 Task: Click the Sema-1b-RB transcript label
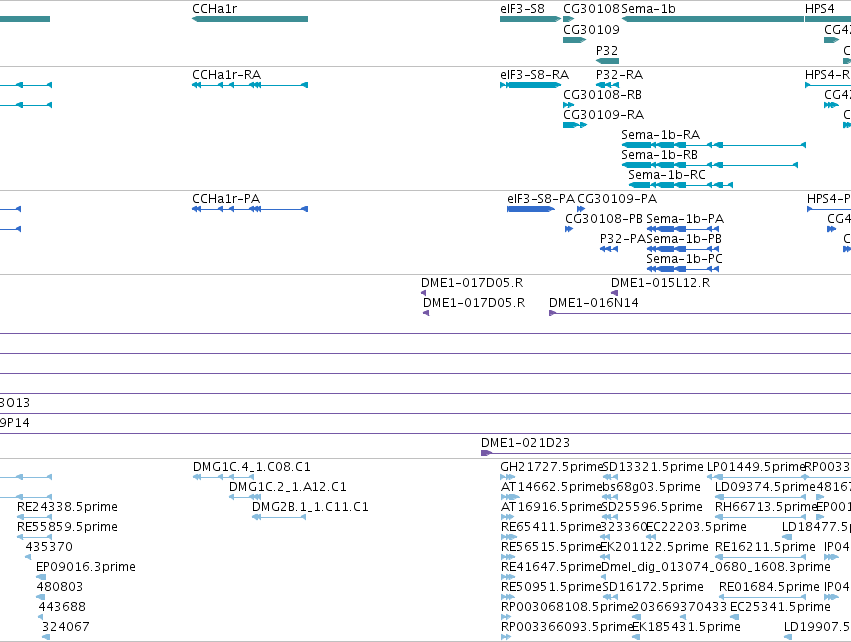(659, 155)
